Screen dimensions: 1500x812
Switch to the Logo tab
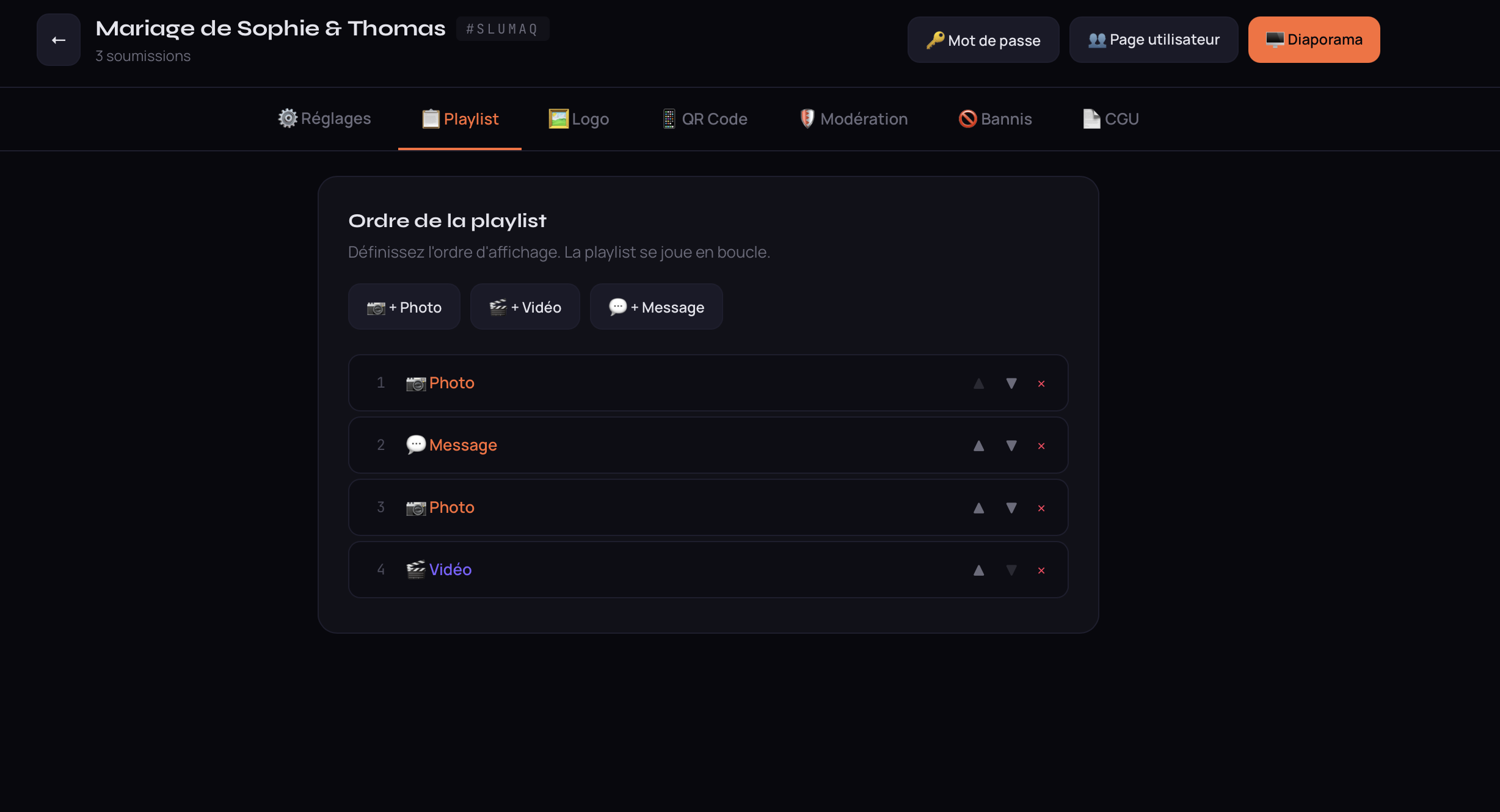[x=578, y=118]
